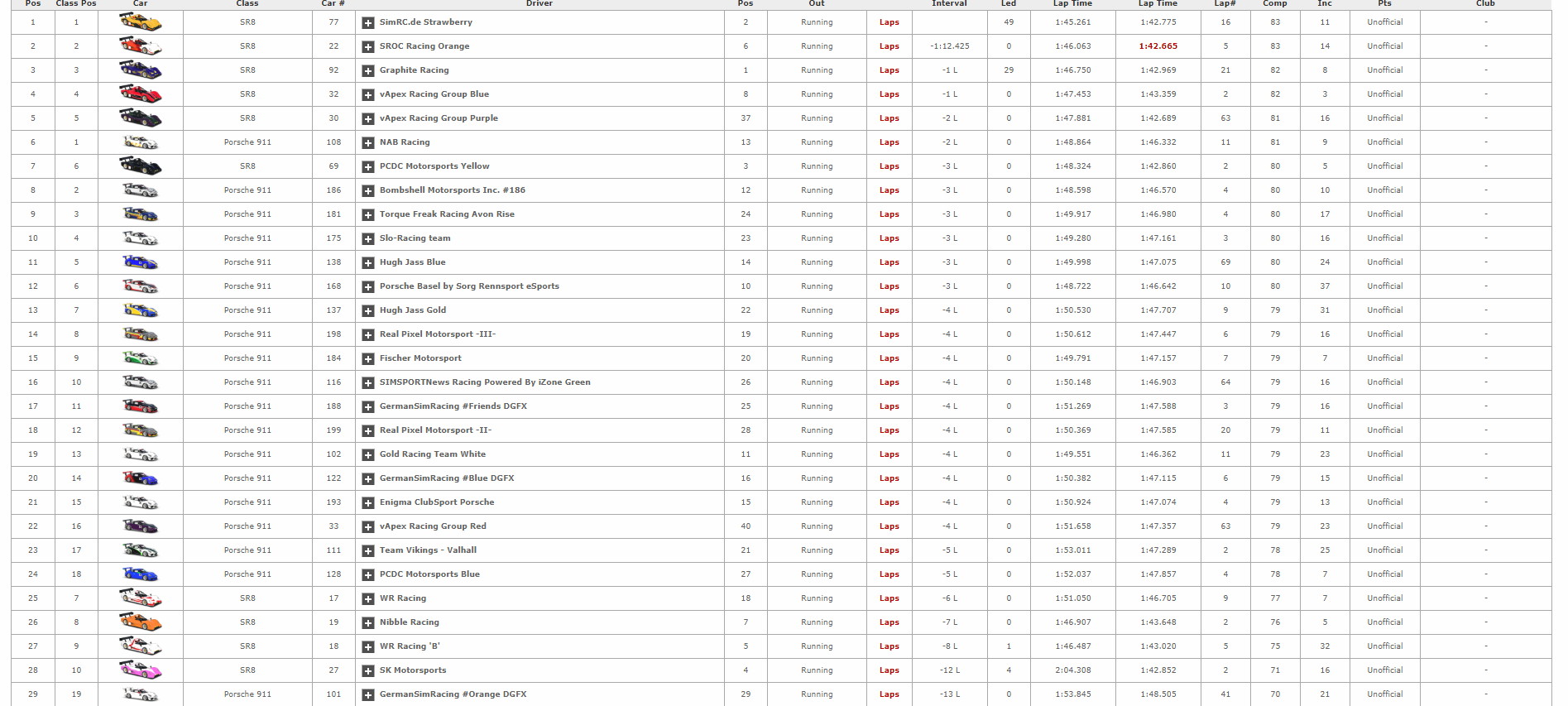Select team name Enigma ClubSport Porsche
The width and height of the screenshot is (1568, 706).
(x=437, y=502)
